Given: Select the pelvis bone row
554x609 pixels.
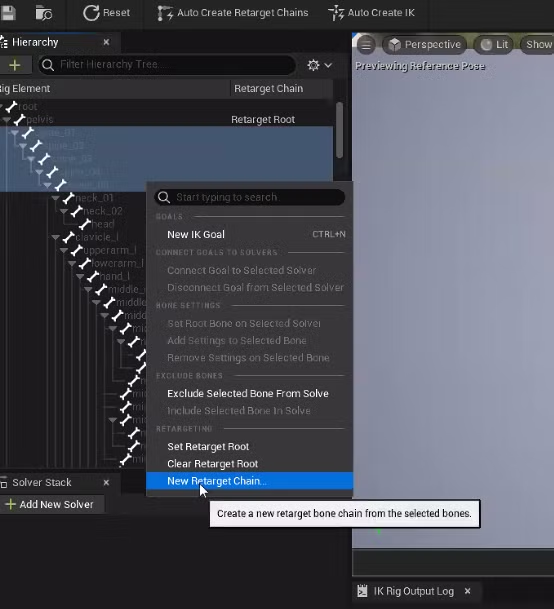Looking at the screenshot, I should pyautogui.click(x=166, y=119).
